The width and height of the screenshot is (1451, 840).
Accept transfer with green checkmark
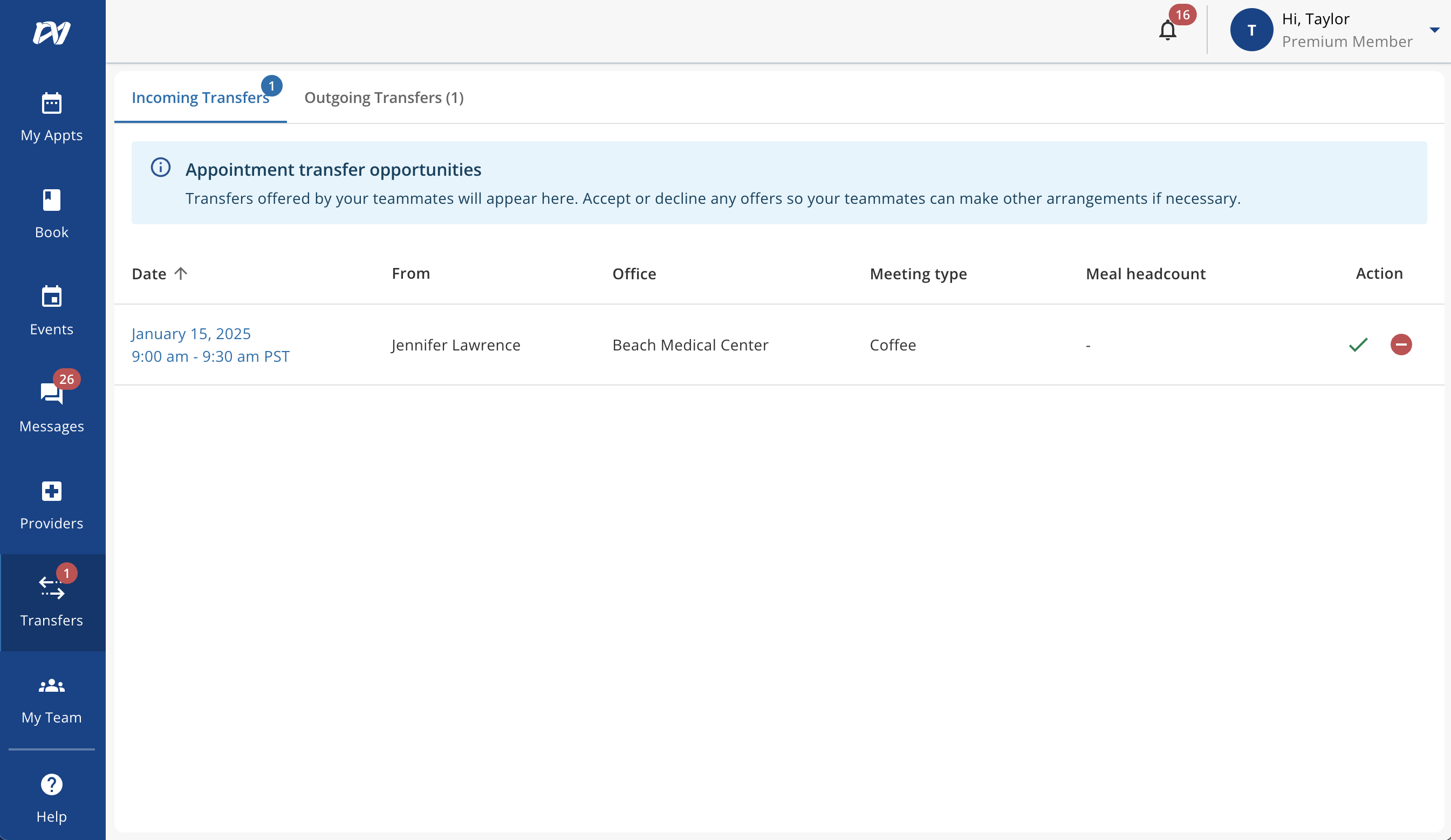click(1358, 345)
